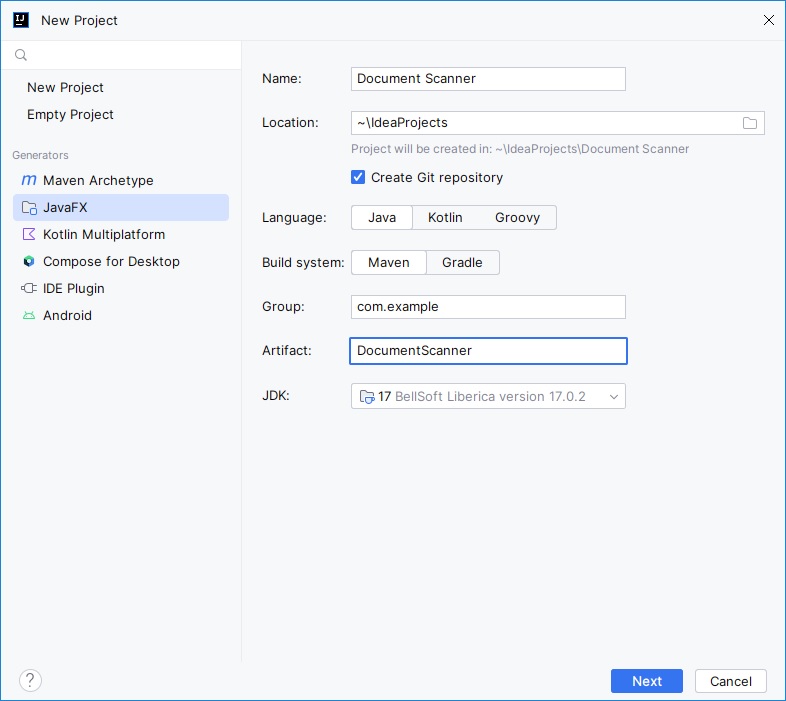Select the JavaFX generator icon
The height and width of the screenshot is (701, 786).
coord(28,208)
